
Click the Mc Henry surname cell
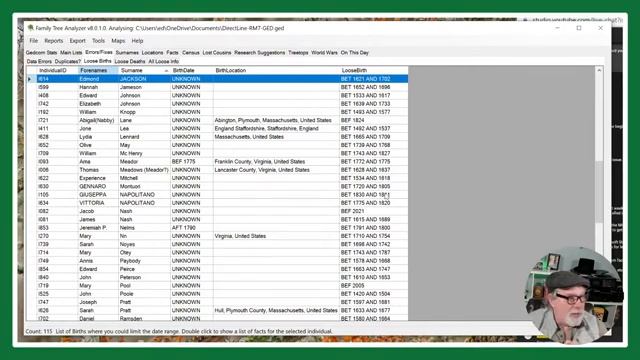[x=144, y=153]
